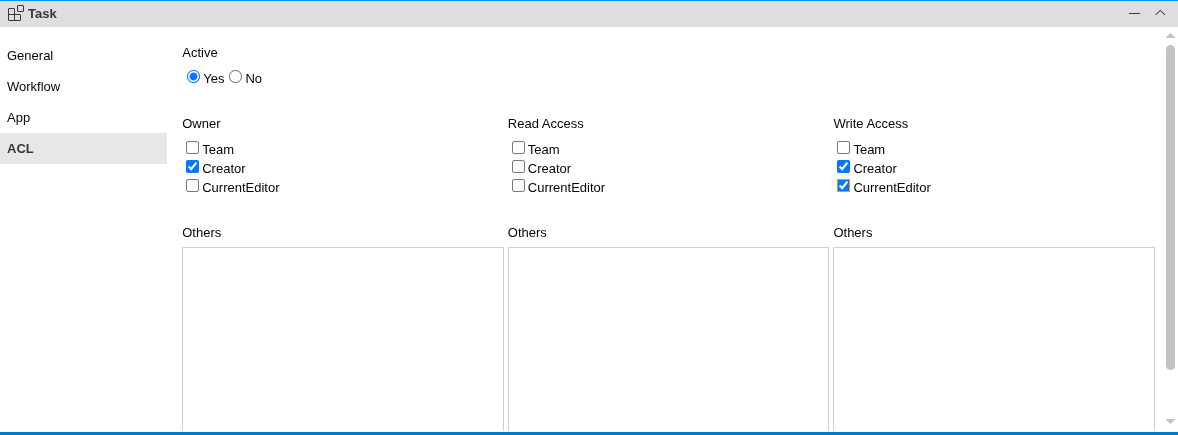This screenshot has width=1178, height=435.
Task: Minimize the Task panel
Action: pyautogui.click(x=1134, y=13)
